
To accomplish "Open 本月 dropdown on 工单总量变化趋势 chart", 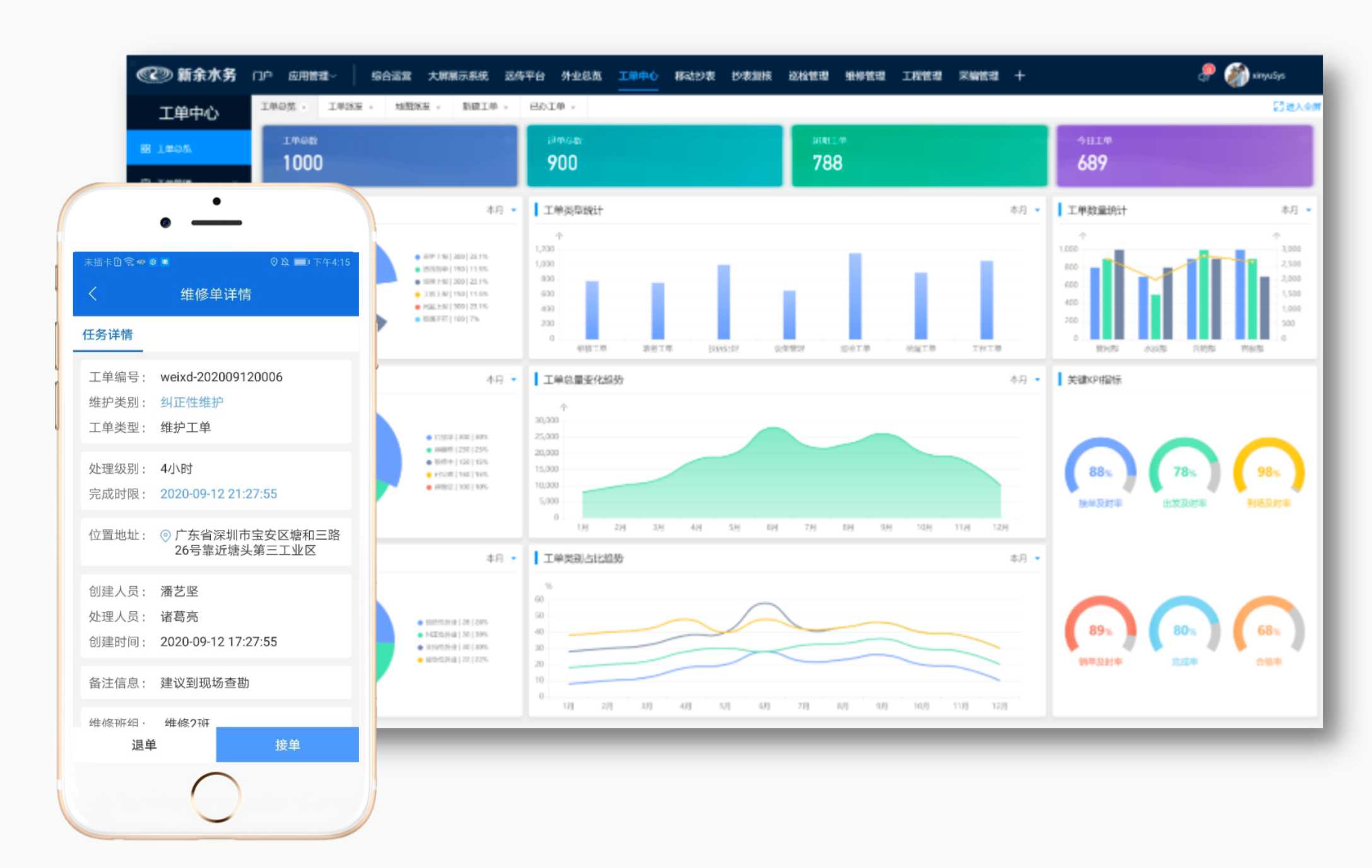I will (x=1024, y=380).
